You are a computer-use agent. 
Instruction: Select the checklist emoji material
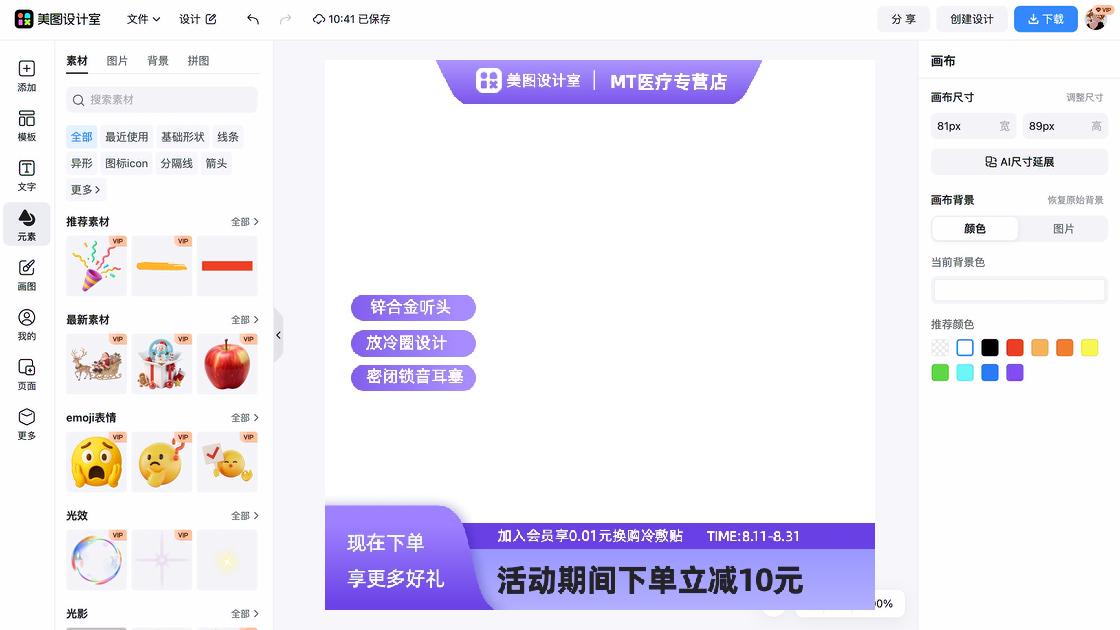point(227,461)
